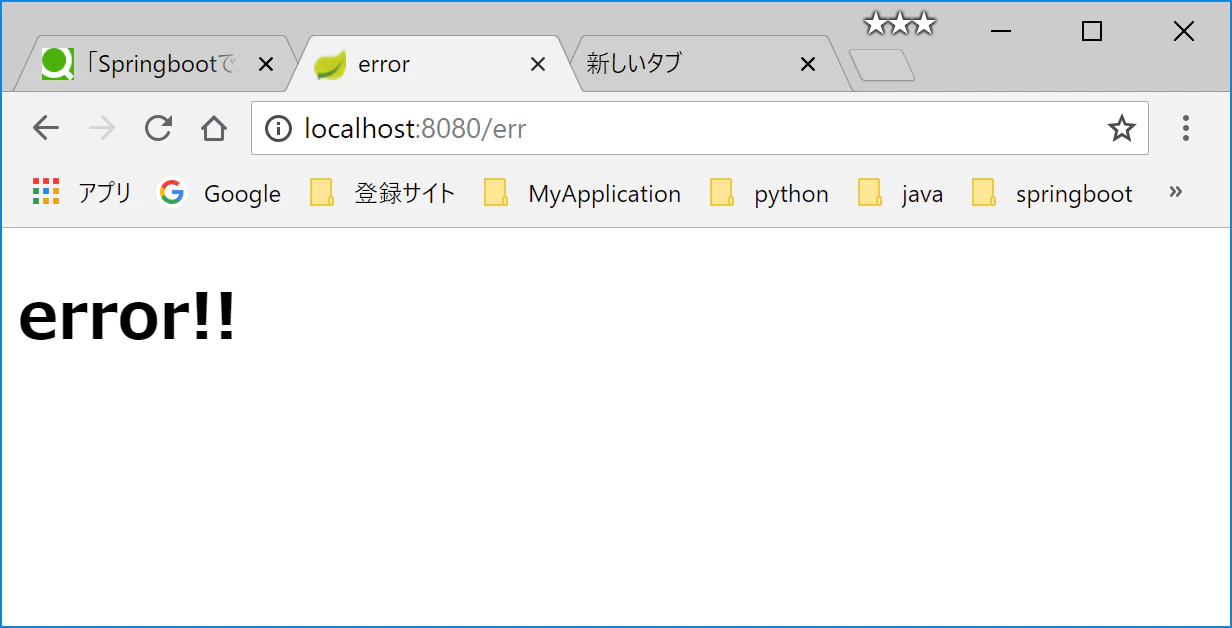The width and height of the screenshot is (1232, 628).
Task: Minimize the Chrome window
Action: (x=1000, y=31)
